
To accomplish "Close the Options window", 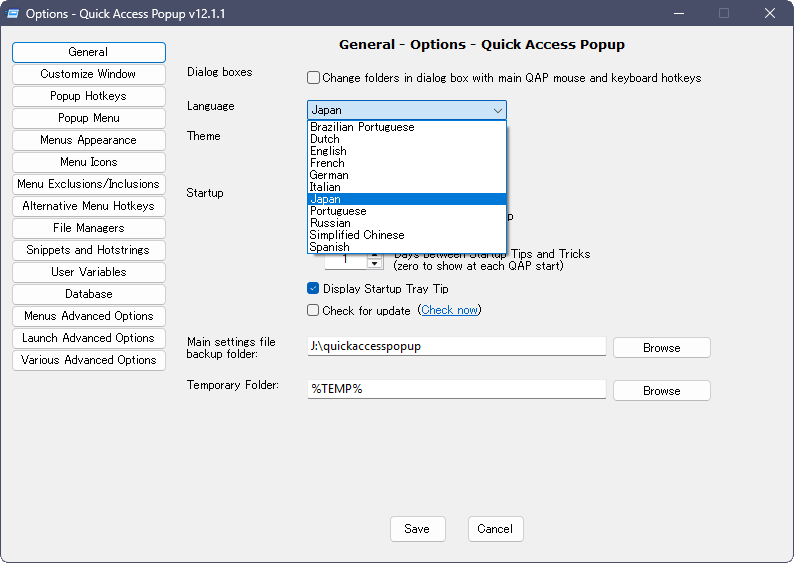I will coord(770,13).
